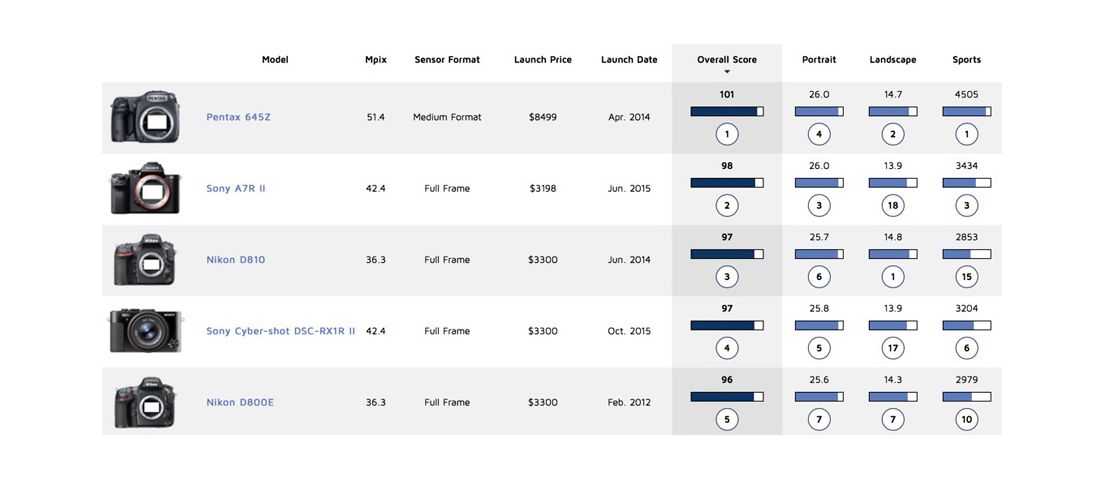Click Nikon D810 landscape rank 1 badge
The width and height of the screenshot is (1103, 479).
click(893, 277)
